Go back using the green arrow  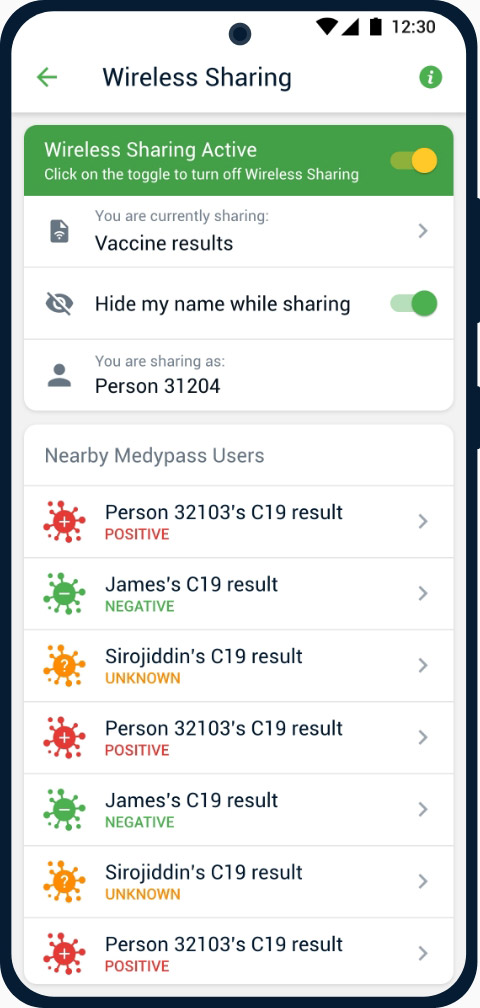coord(47,78)
